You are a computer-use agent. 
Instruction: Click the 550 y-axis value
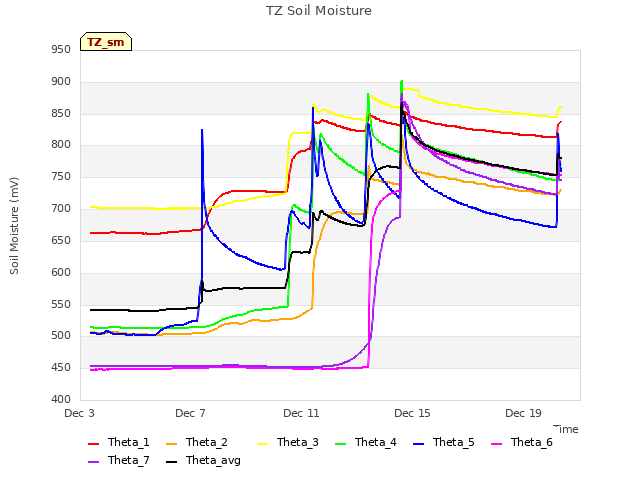point(61,304)
